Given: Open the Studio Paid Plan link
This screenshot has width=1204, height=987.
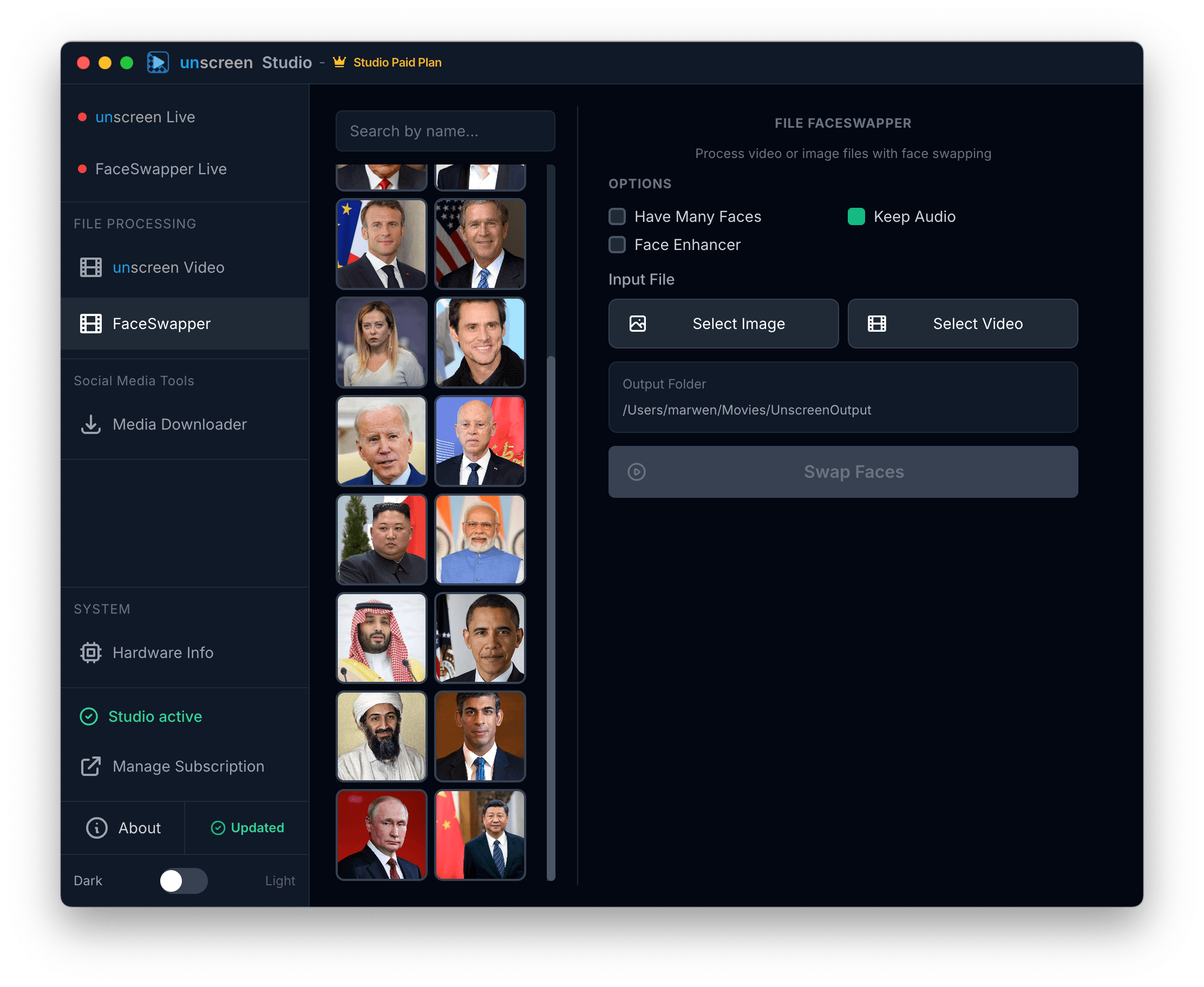Looking at the screenshot, I should (397, 62).
